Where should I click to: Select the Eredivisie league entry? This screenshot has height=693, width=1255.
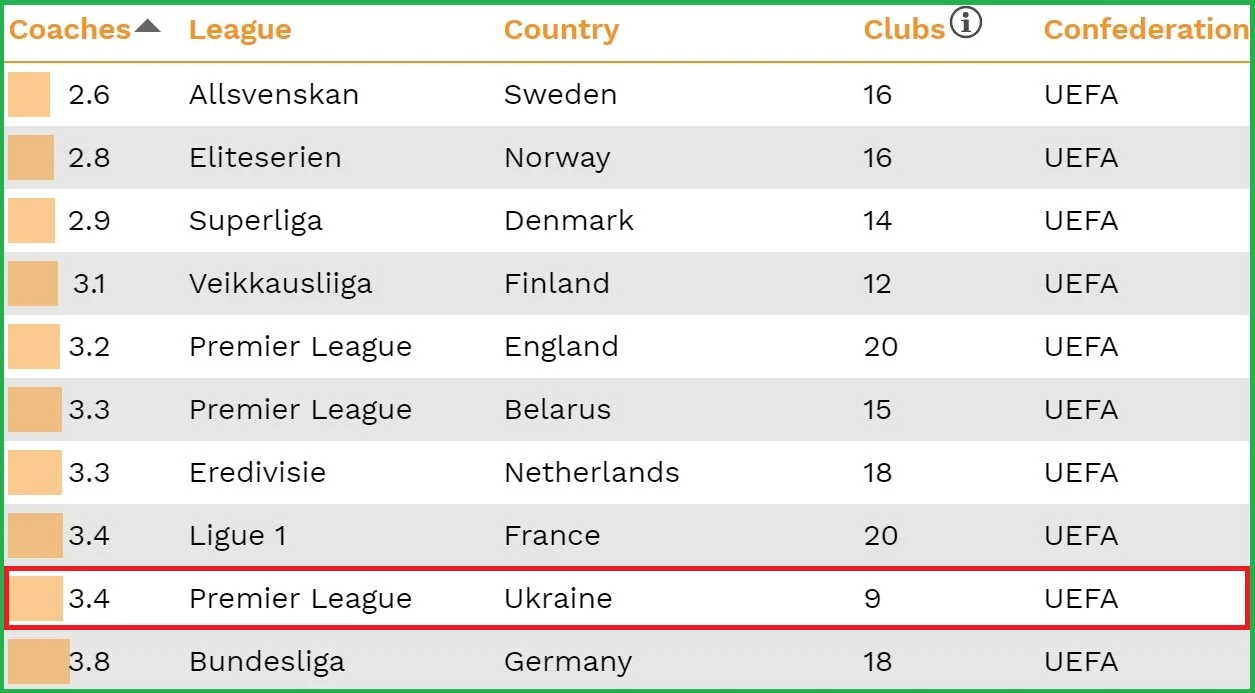point(257,473)
